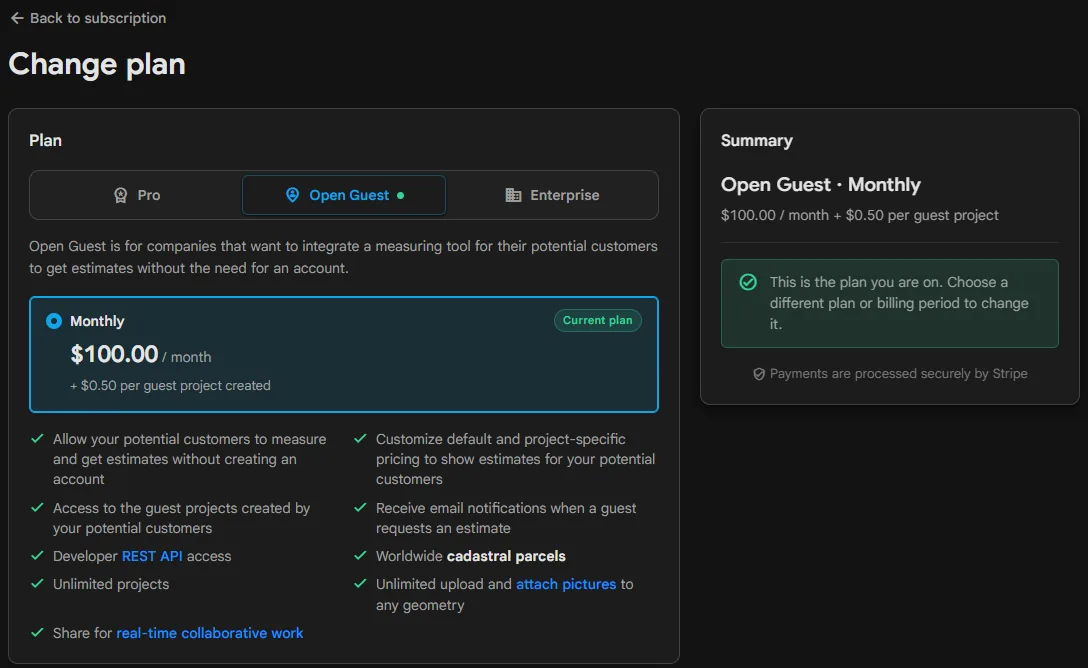Click the checkmark beside Allow your potential customers
The image size is (1088, 668).
pyautogui.click(x=37, y=438)
